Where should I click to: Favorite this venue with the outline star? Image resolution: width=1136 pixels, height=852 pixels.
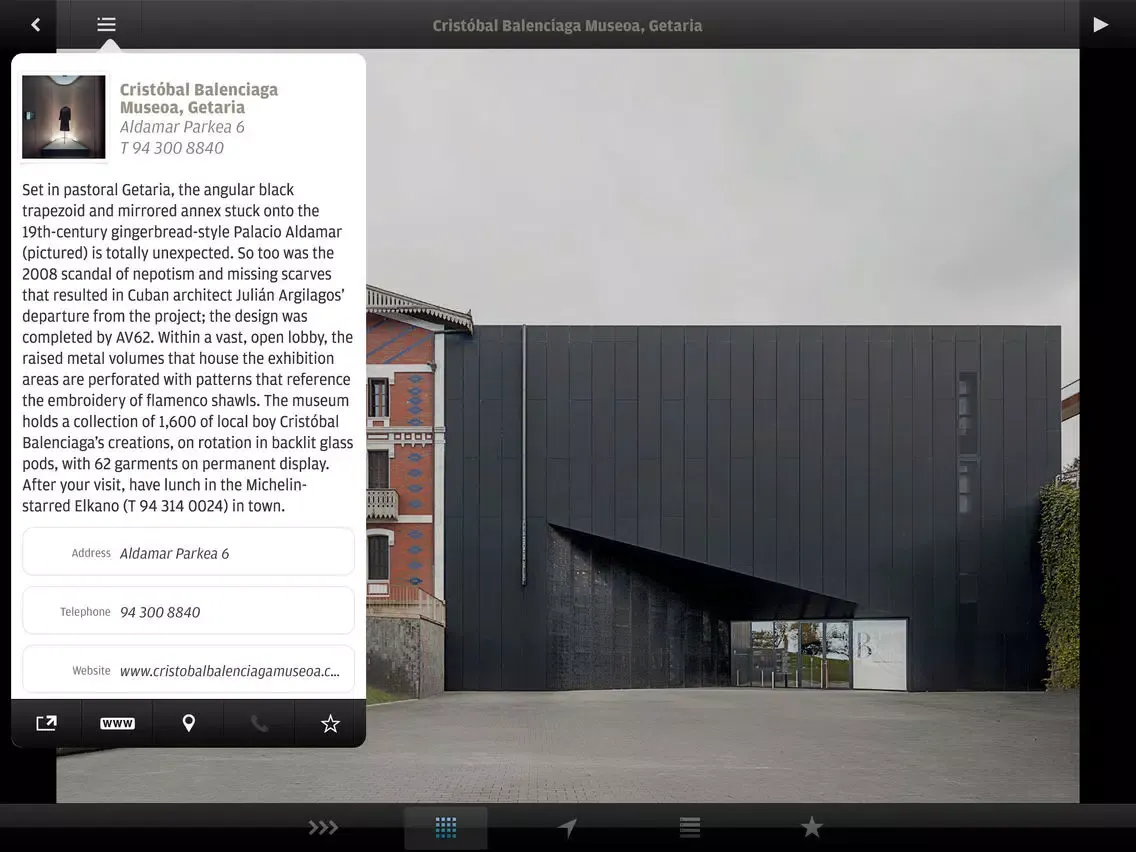tap(330, 723)
